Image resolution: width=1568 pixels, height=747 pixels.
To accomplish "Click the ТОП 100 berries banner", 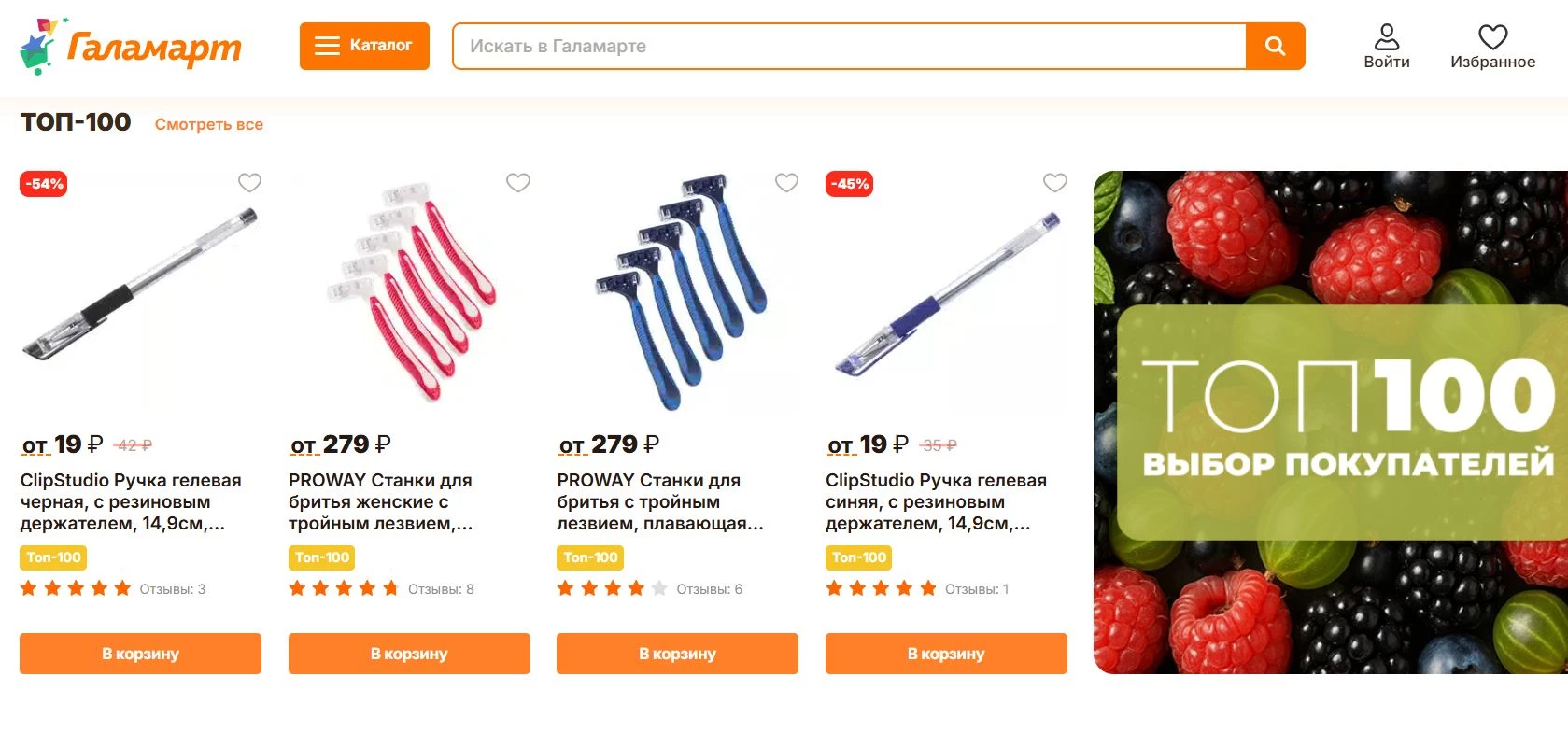I will [x=1330, y=422].
